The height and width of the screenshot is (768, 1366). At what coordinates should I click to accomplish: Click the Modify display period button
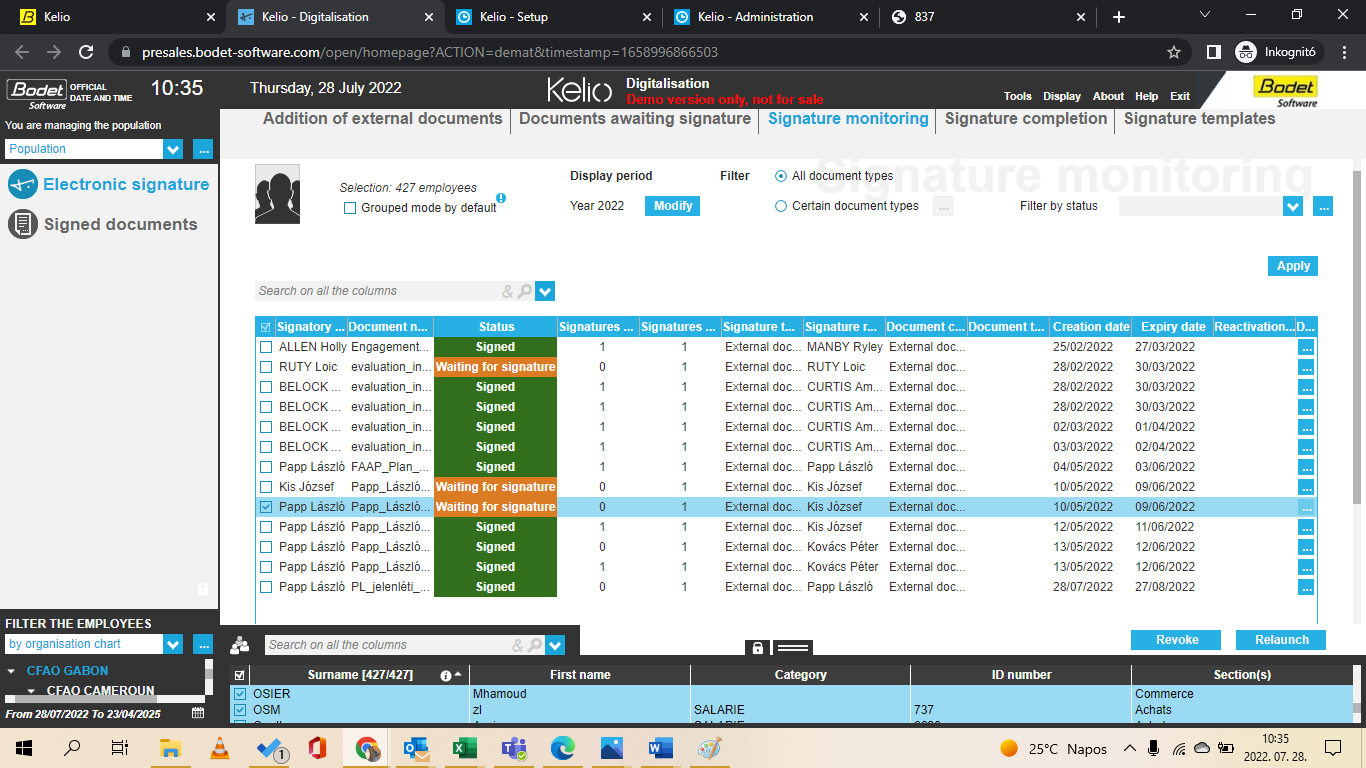coord(673,206)
